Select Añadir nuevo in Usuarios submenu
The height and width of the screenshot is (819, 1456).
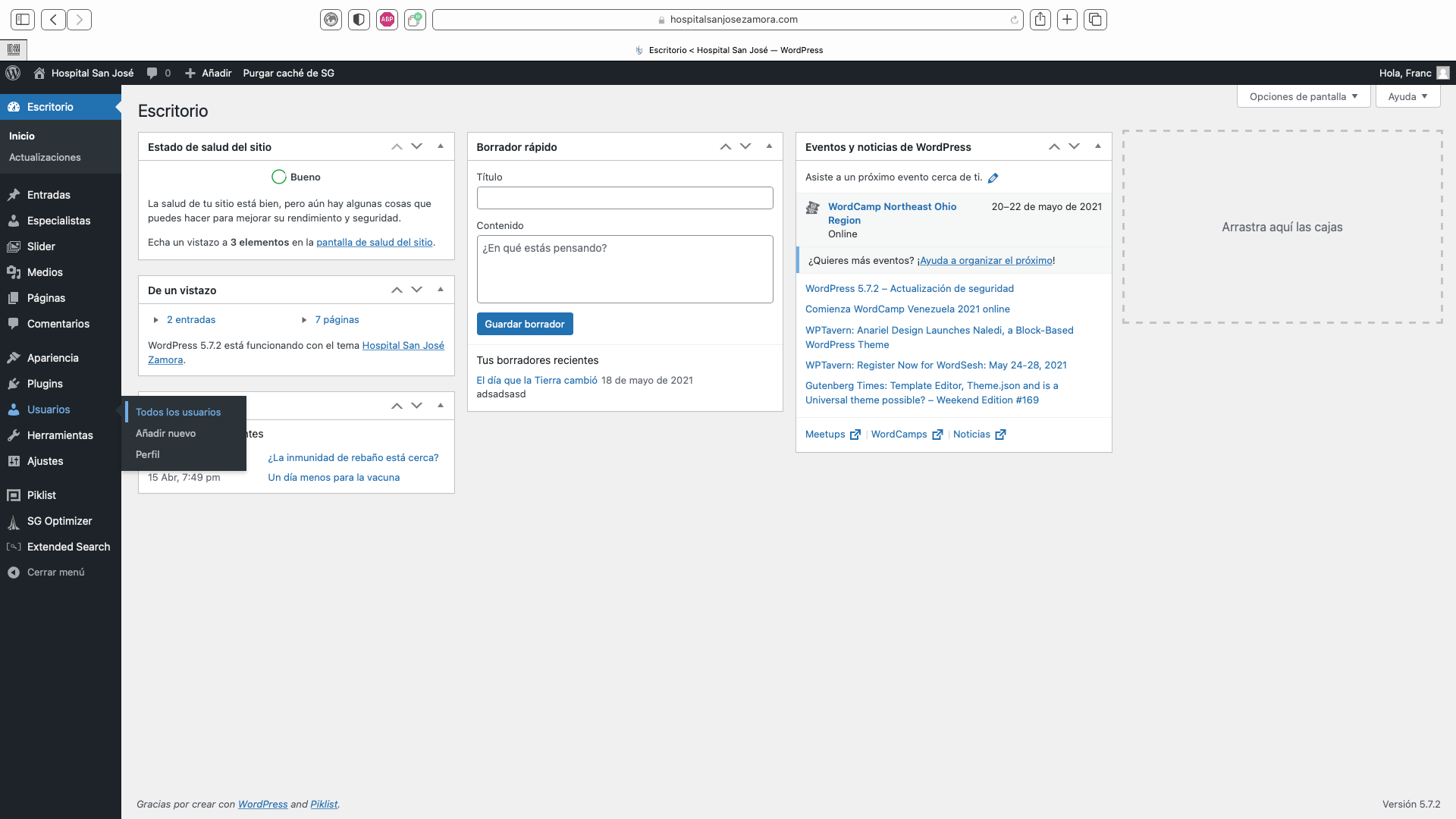(x=165, y=433)
